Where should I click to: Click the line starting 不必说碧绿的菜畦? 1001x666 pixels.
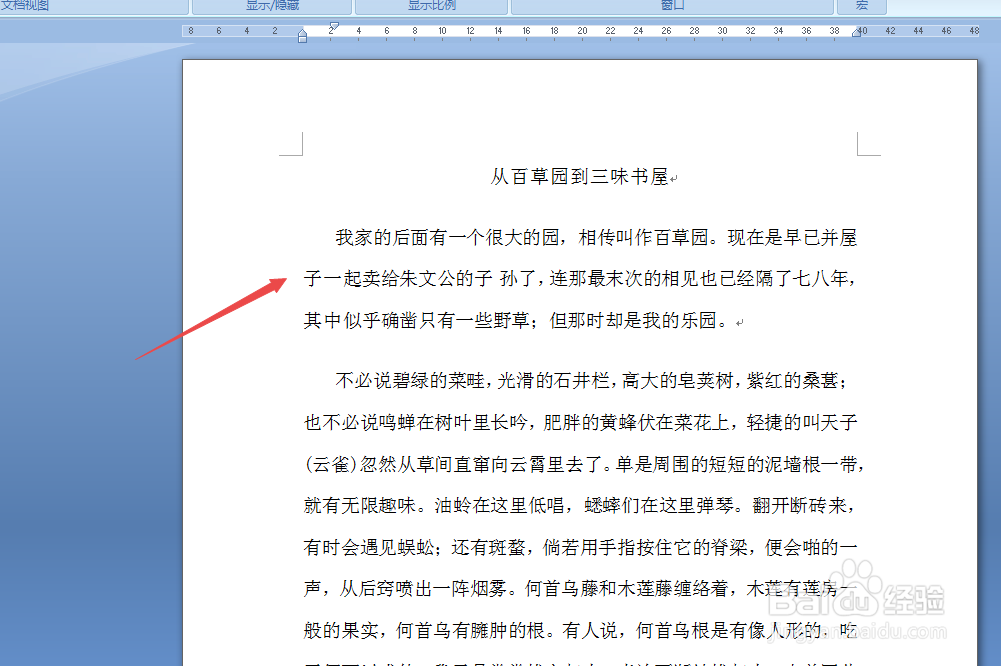click(x=591, y=381)
